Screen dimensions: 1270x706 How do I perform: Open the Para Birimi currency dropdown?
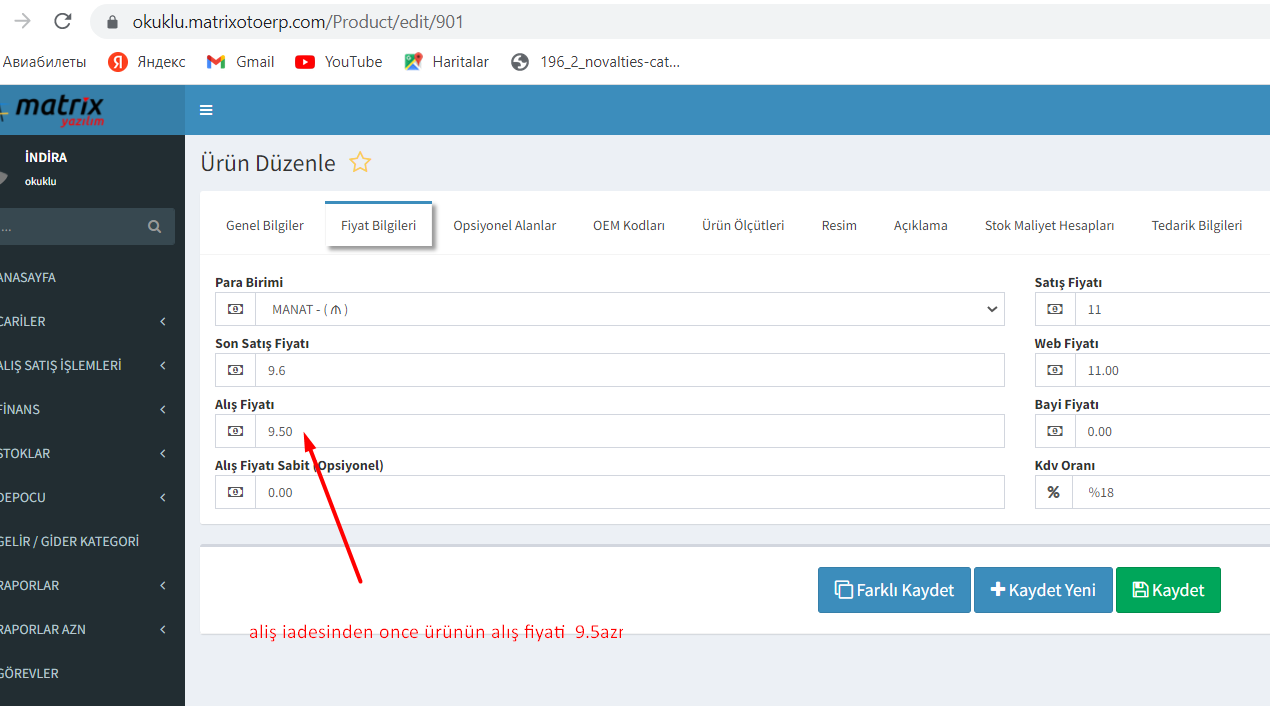pos(609,310)
